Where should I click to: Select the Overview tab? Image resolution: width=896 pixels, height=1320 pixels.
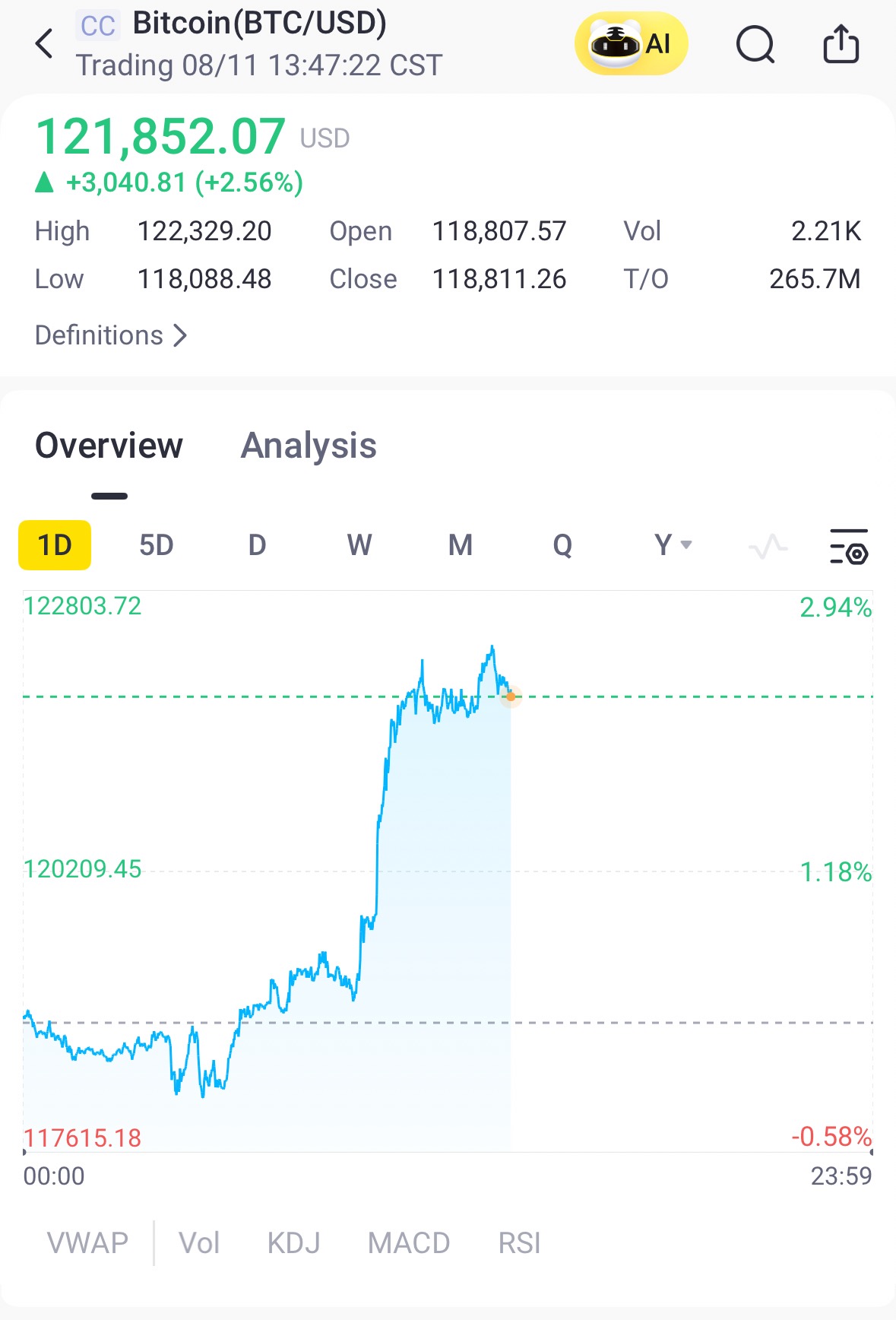(109, 446)
